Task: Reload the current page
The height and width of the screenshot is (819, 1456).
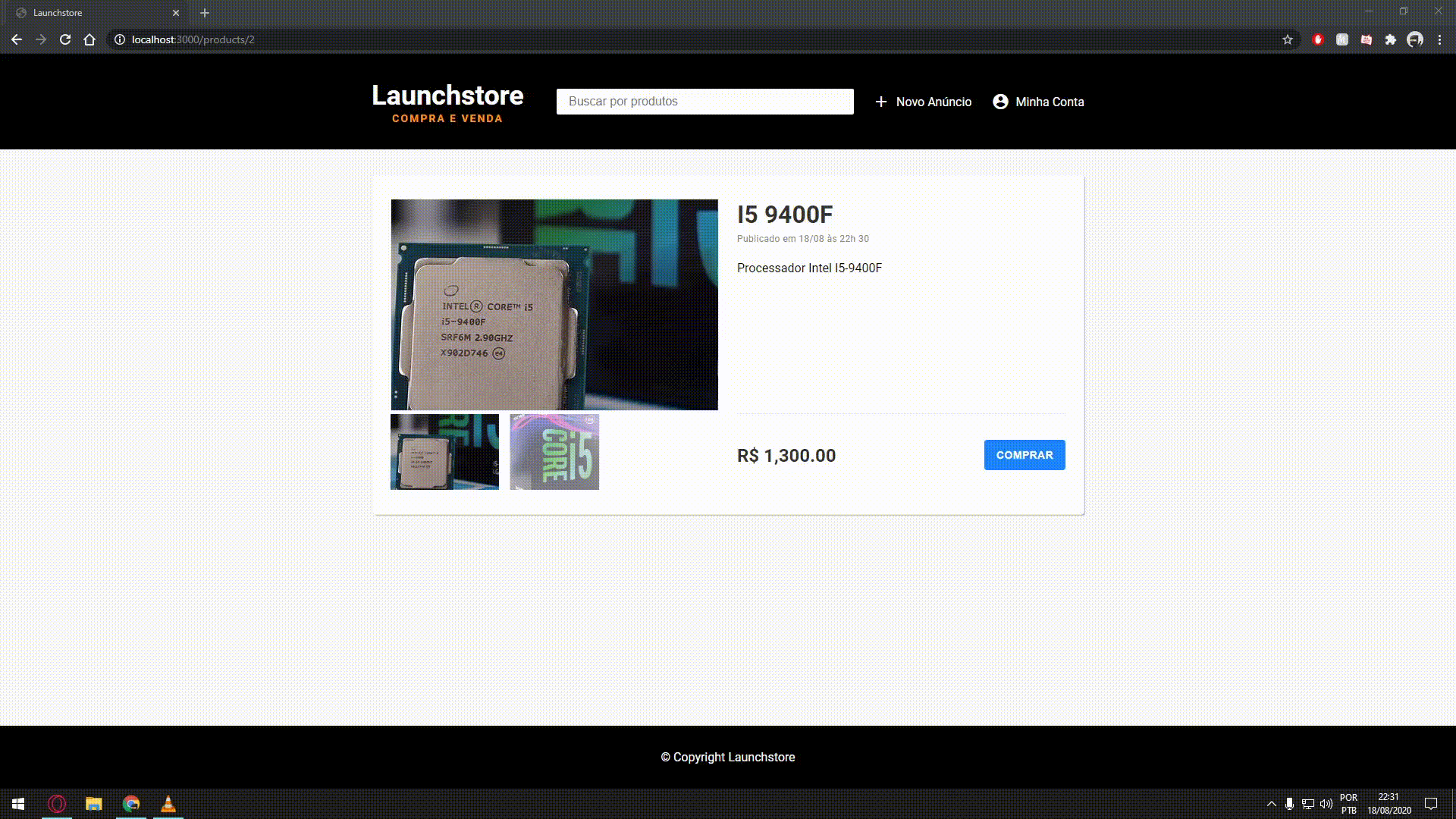Action: [x=65, y=39]
